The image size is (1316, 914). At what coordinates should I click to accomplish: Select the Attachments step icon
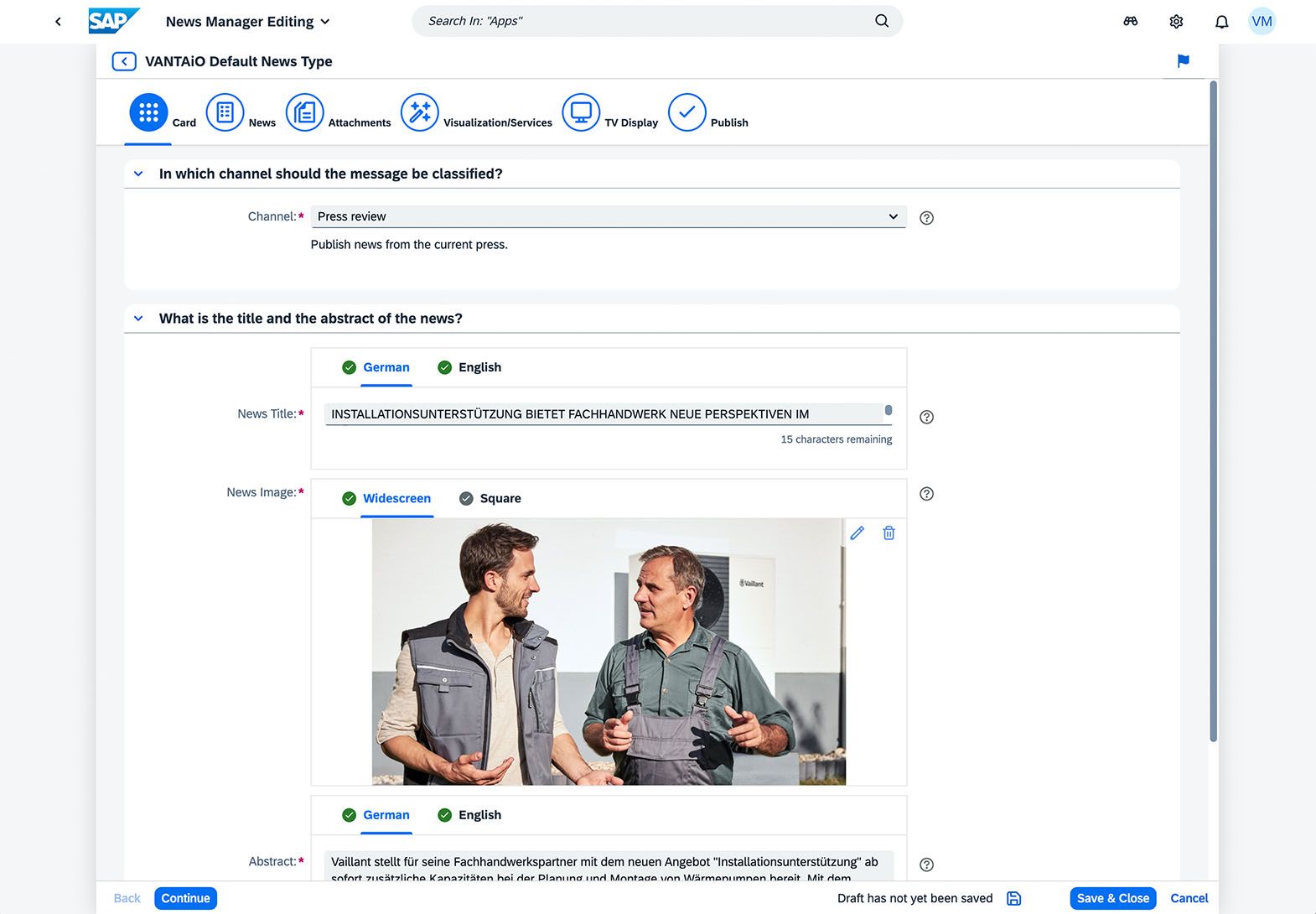pyautogui.click(x=305, y=112)
